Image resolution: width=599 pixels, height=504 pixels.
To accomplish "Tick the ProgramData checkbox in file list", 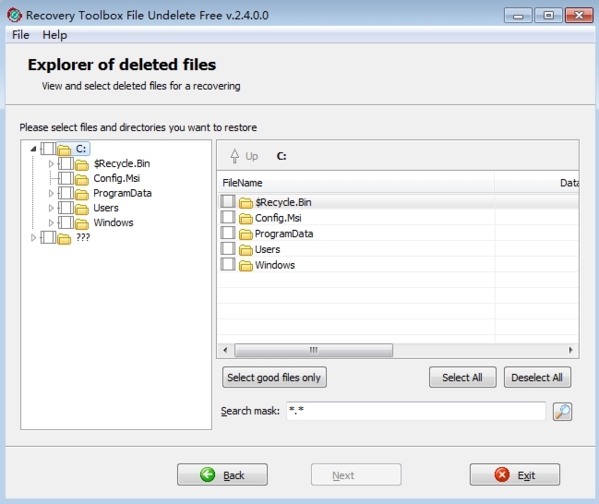I will pos(228,233).
